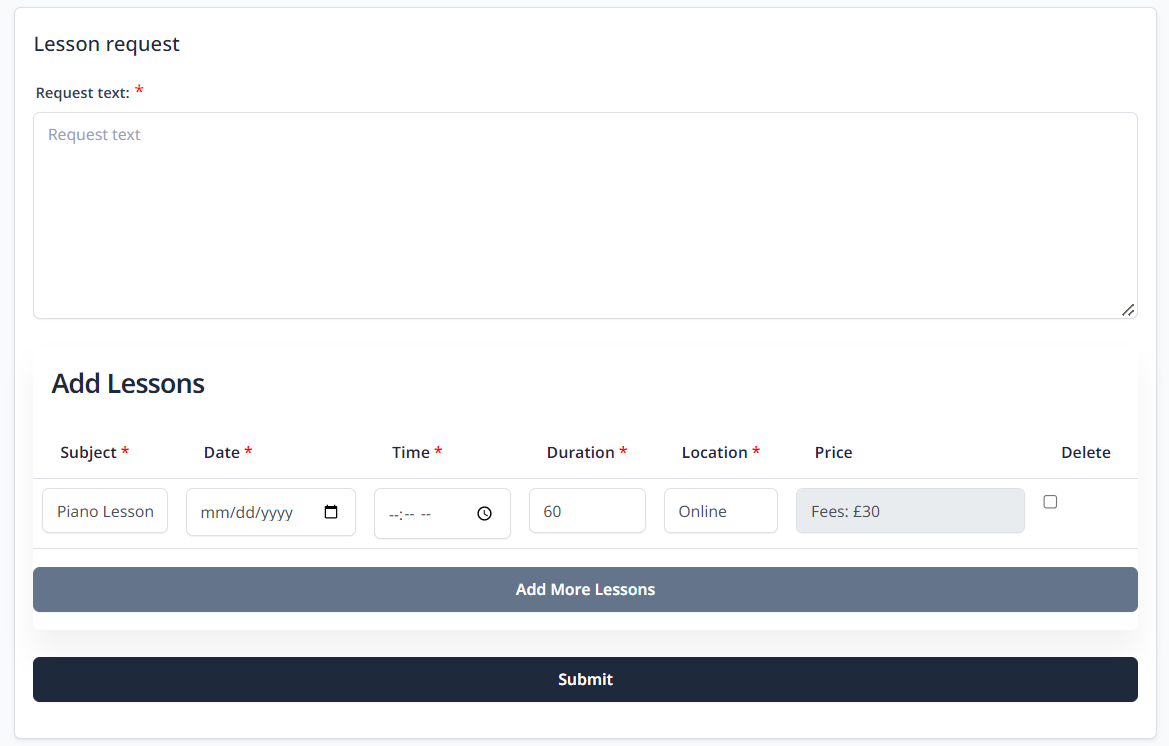Viewport: 1169px width, 746px height.
Task: Open the Subject field showing Piano Lesson
Action: [x=104, y=510]
